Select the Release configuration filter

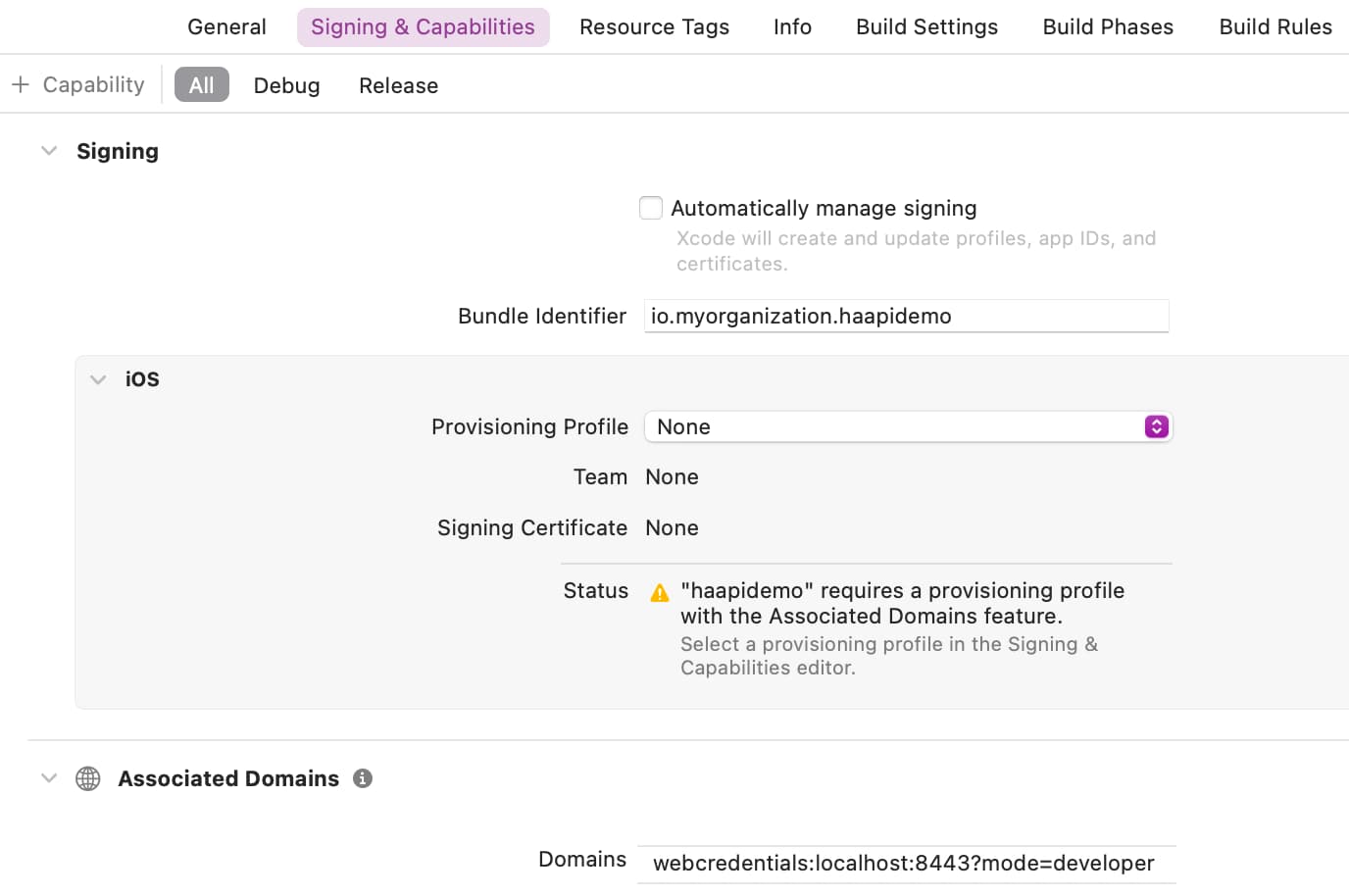[x=398, y=85]
